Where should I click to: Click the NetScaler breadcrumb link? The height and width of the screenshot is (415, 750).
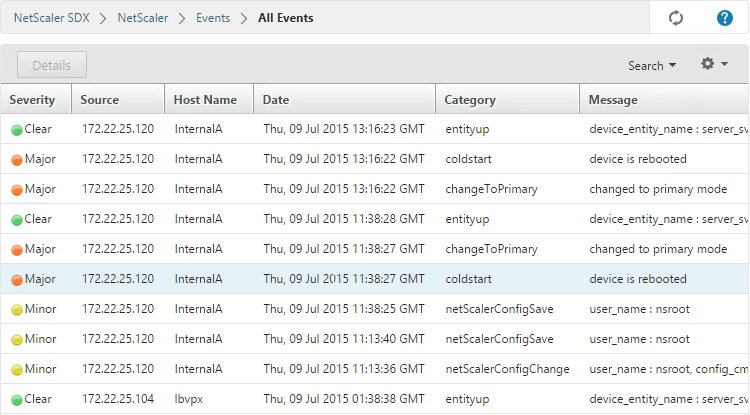tap(143, 18)
